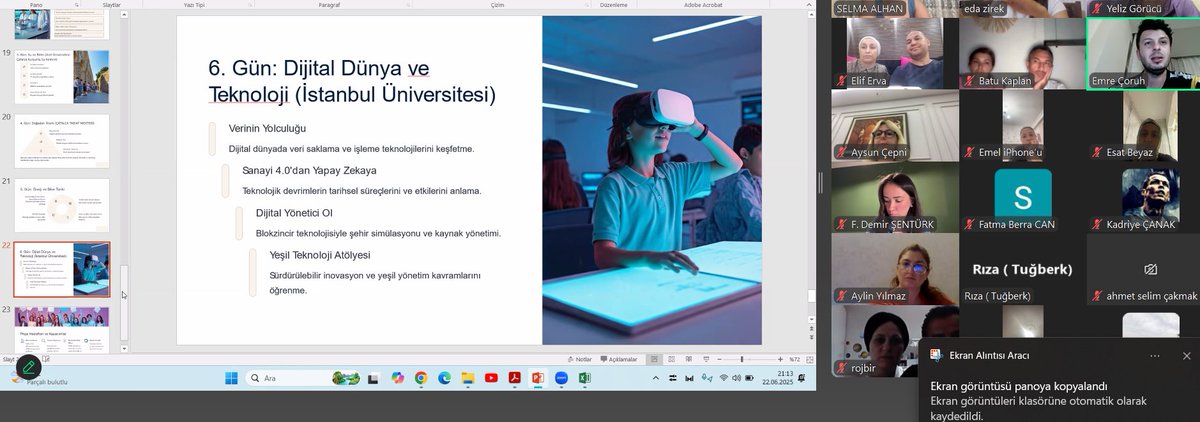The width and height of the screenshot is (1200, 422).
Task: Select slide 22 thumbnail
Action: [x=62, y=270]
